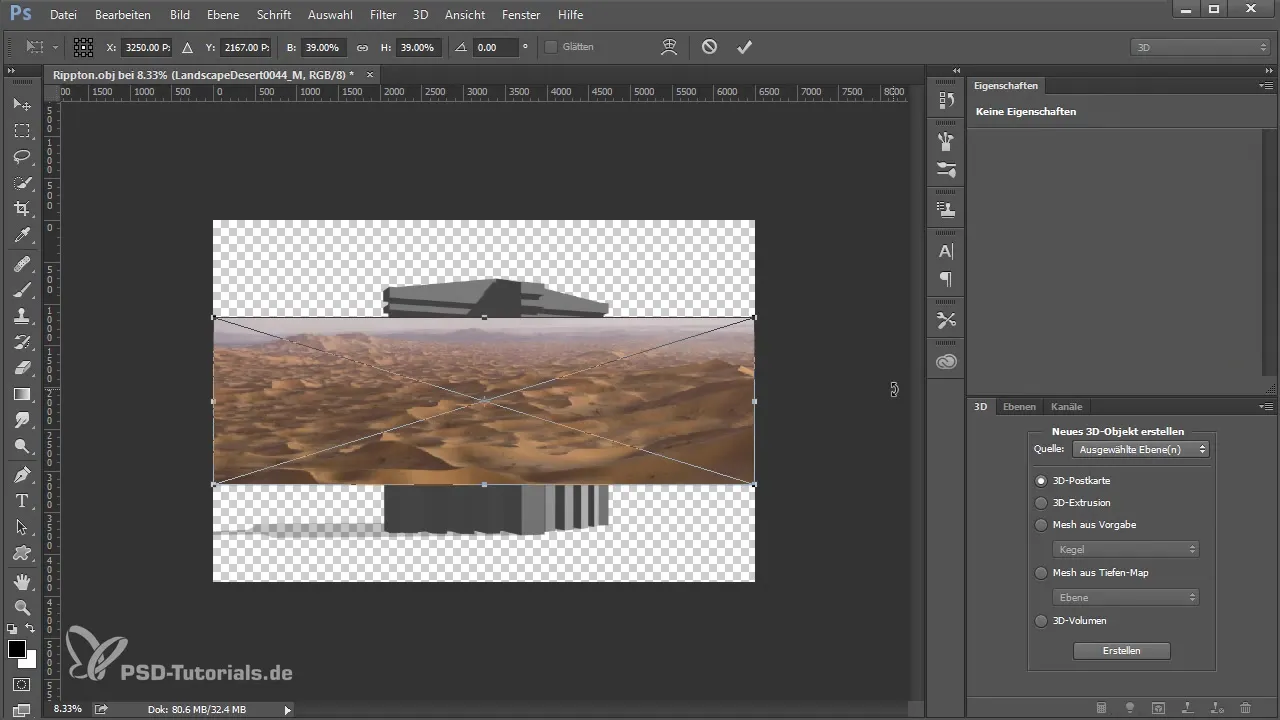The image size is (1280, 720).
Task: Select Mesh aus Vorgabe radio button
Action: [x=1041, y=525]
